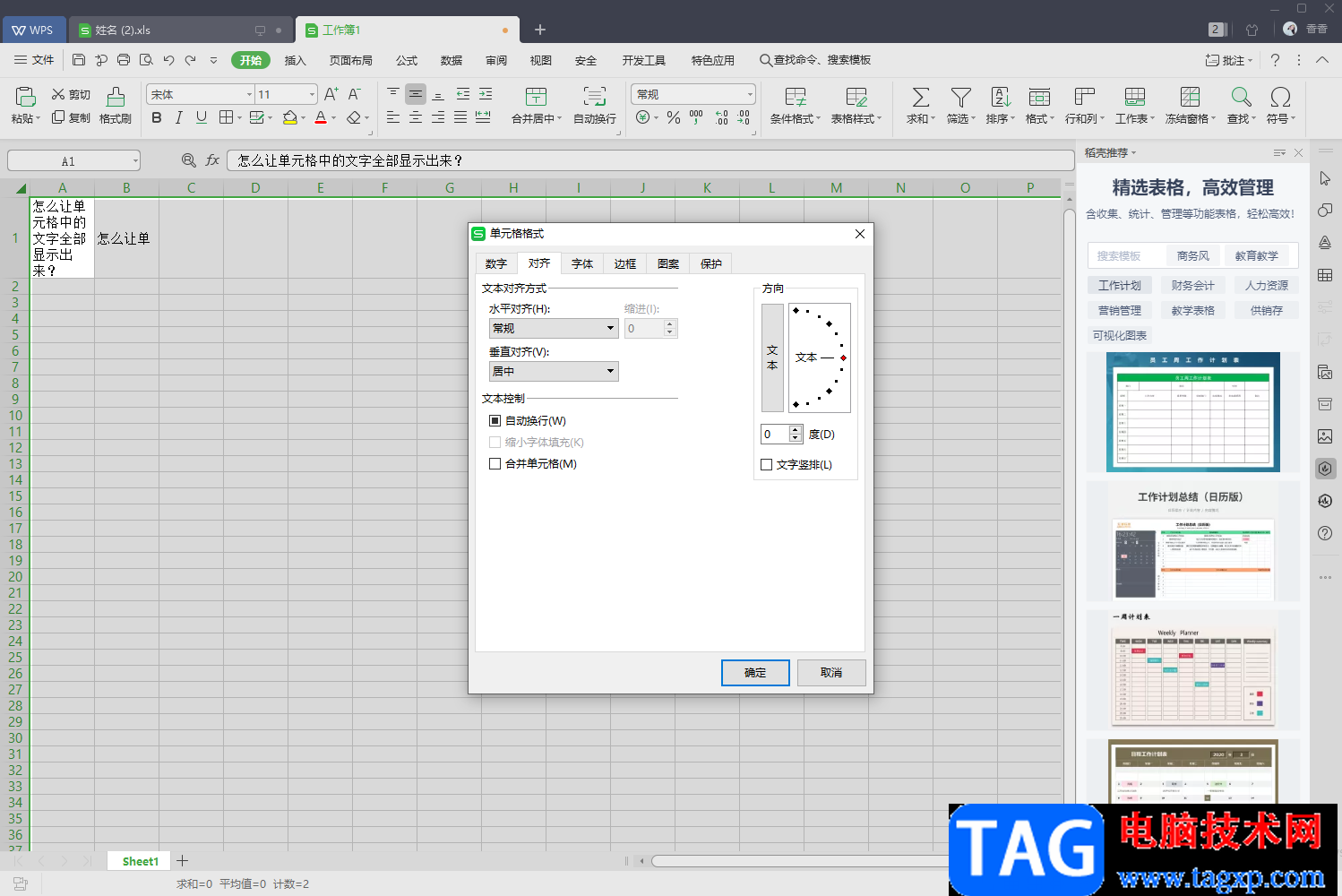Click the Cut scissors icon
The height and width of the screenshot is (896, 1342).
[x=58, y=94]
